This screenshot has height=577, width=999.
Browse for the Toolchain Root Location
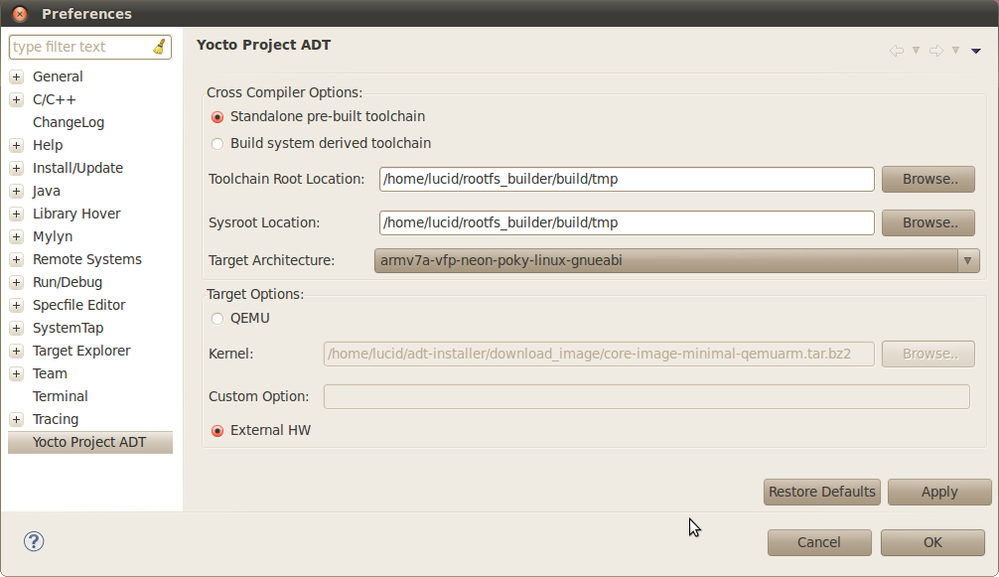click(x=927, y=179)
